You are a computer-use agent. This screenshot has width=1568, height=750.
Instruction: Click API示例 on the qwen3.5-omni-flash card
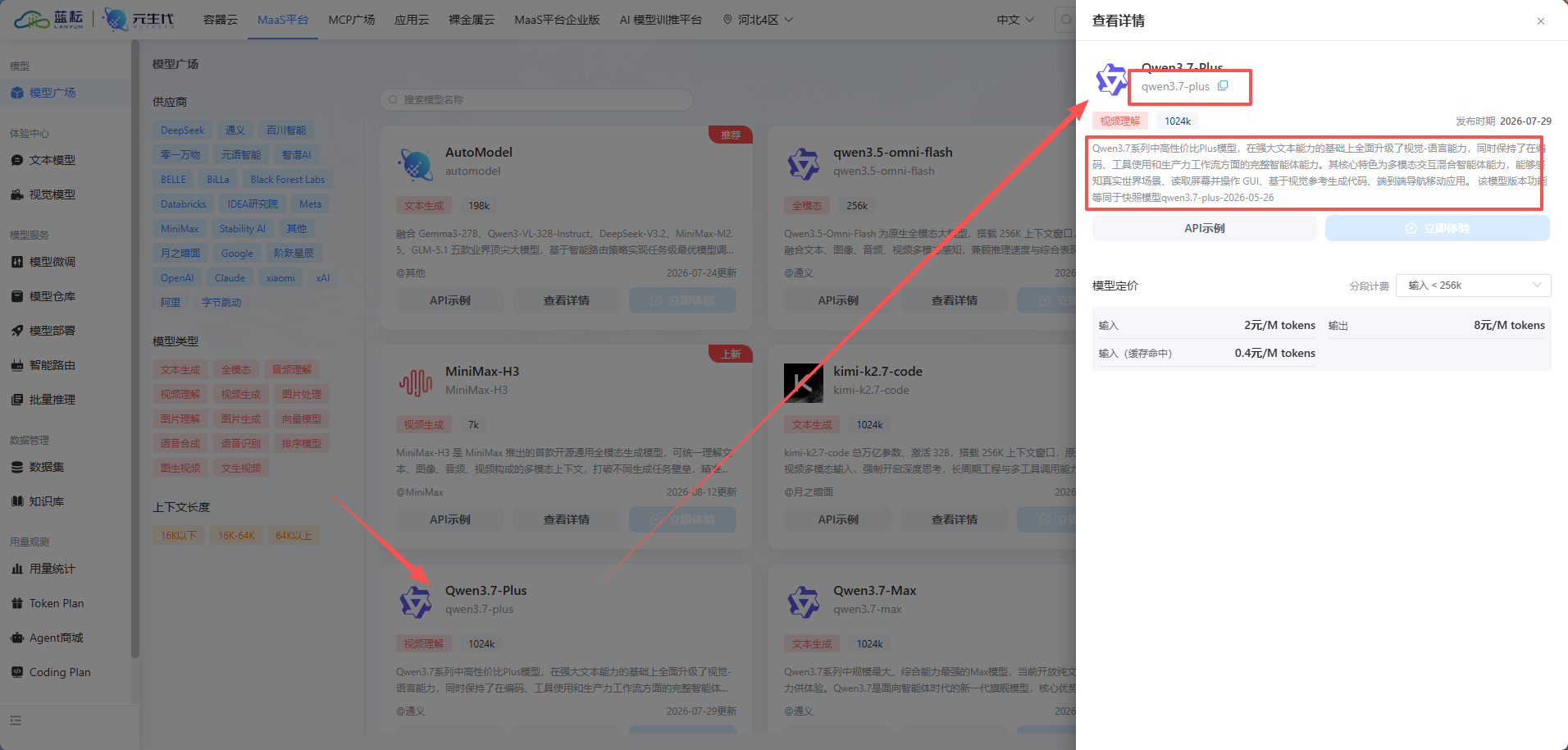click(838, 300)
